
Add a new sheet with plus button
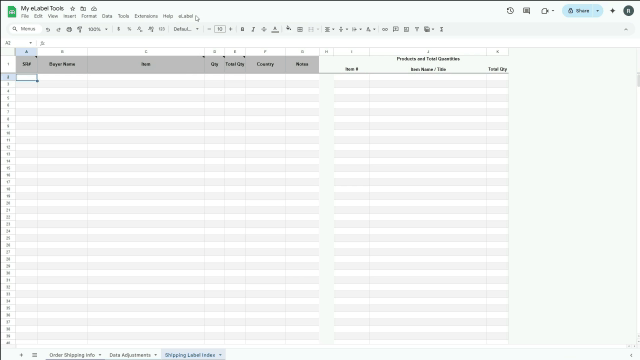(x=21, y=355)
